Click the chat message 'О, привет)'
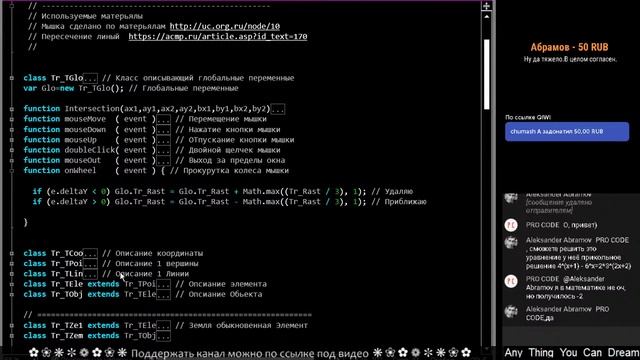 pos(580,225)
